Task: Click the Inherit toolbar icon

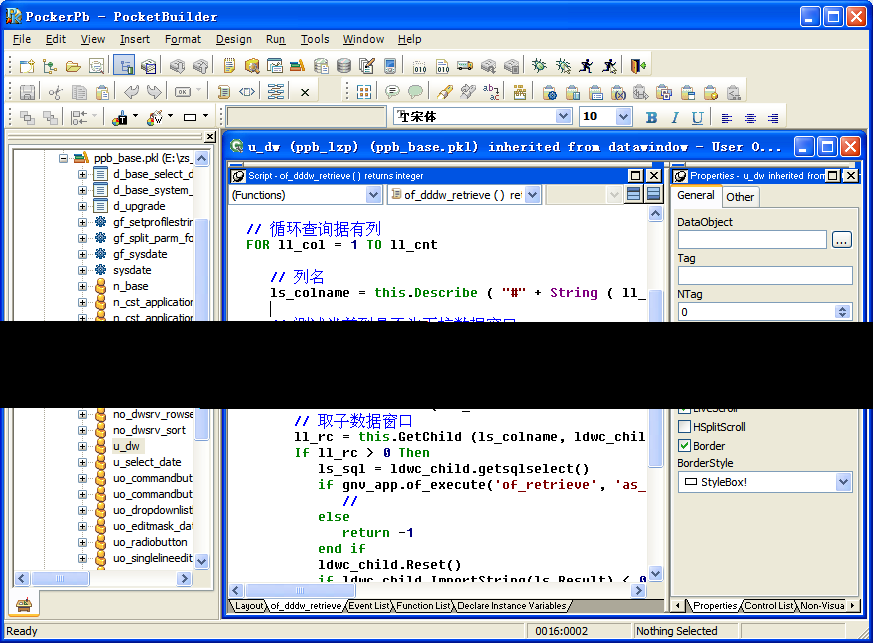Action: pyautogui.click(x=50, y=66)
